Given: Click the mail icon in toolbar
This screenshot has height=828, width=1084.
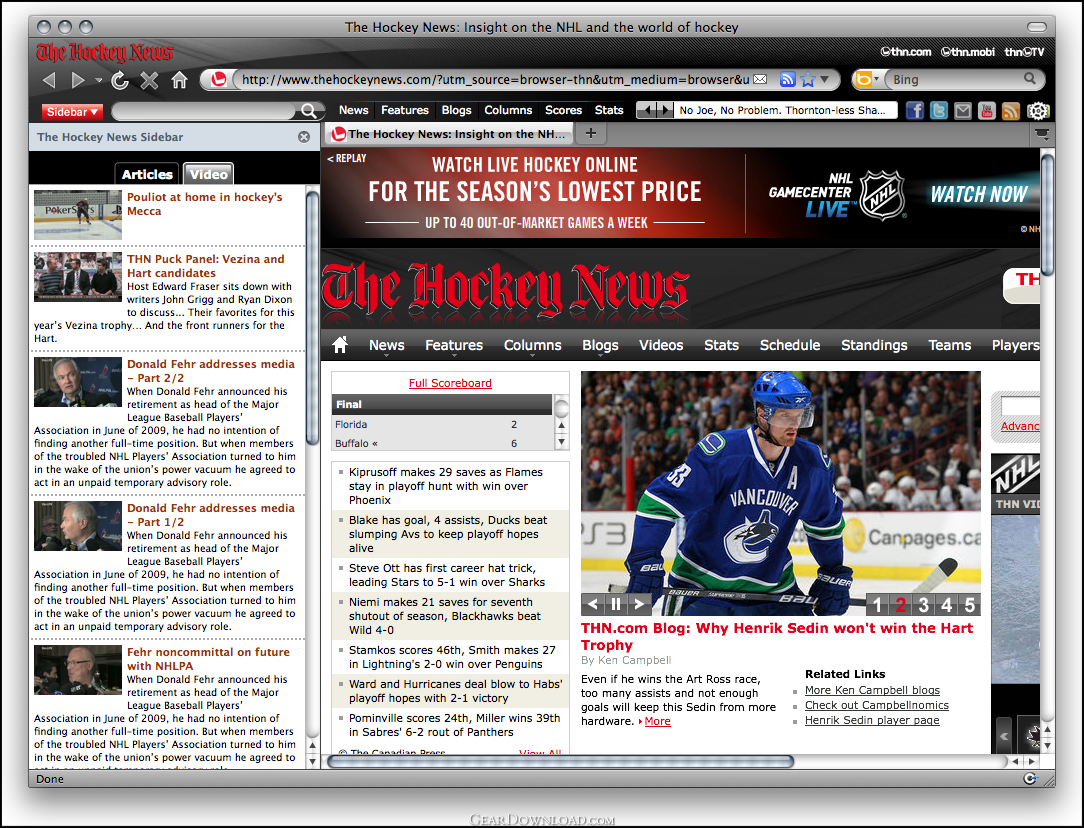Looking at the screenshot, I should pyautogui.click(x=963, y=111).
